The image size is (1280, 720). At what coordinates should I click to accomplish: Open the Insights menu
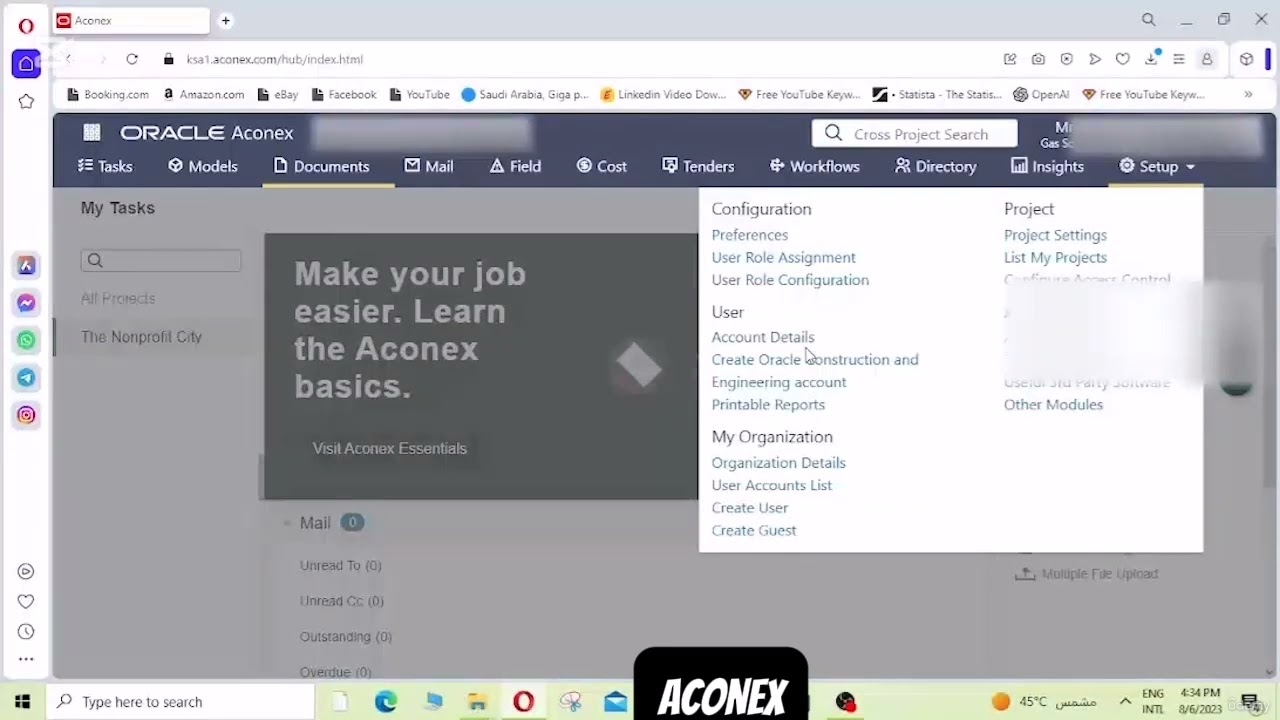(x=1047, y=166)
